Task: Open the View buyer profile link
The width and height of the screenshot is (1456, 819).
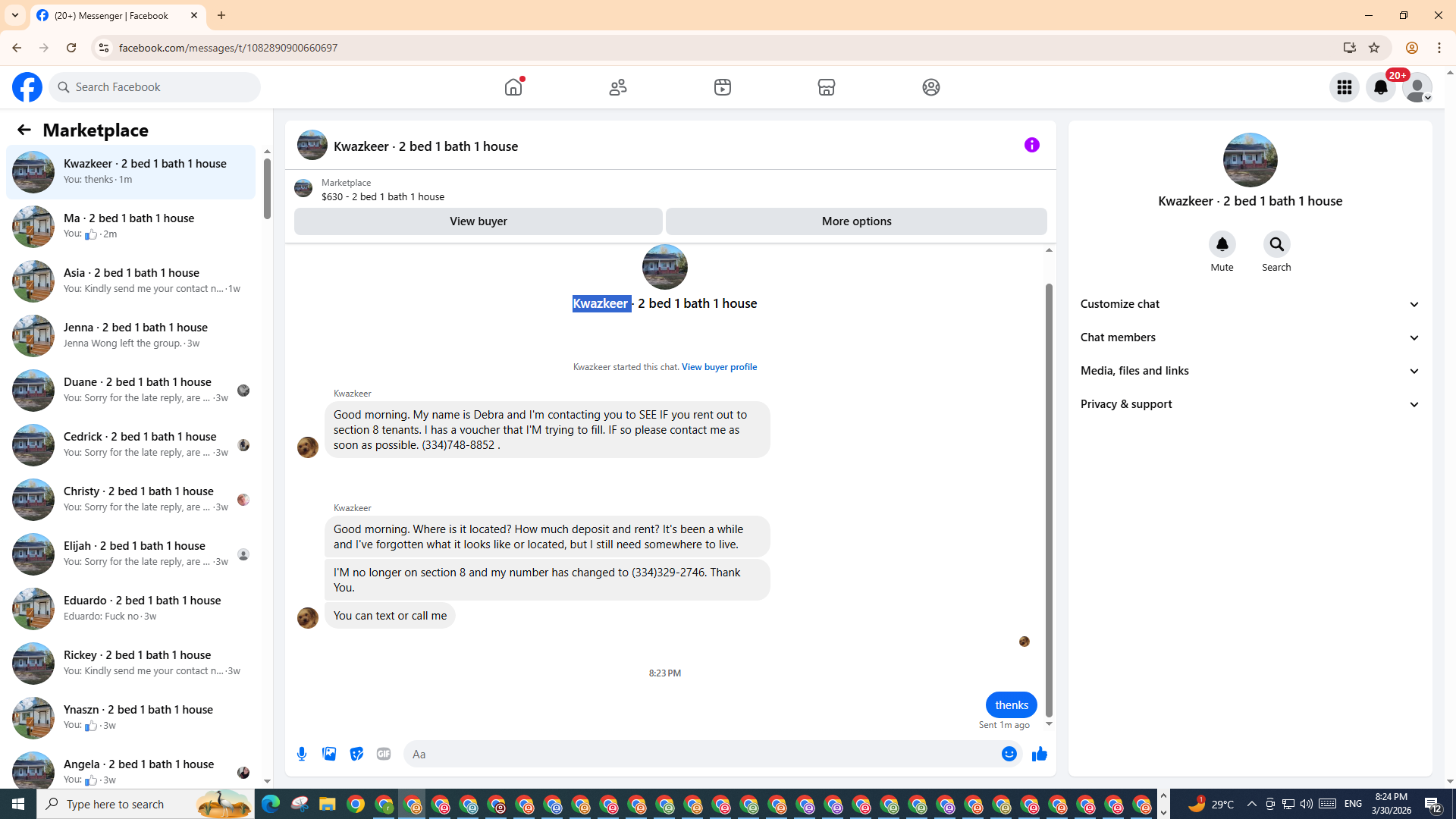Action: (718, 367)
